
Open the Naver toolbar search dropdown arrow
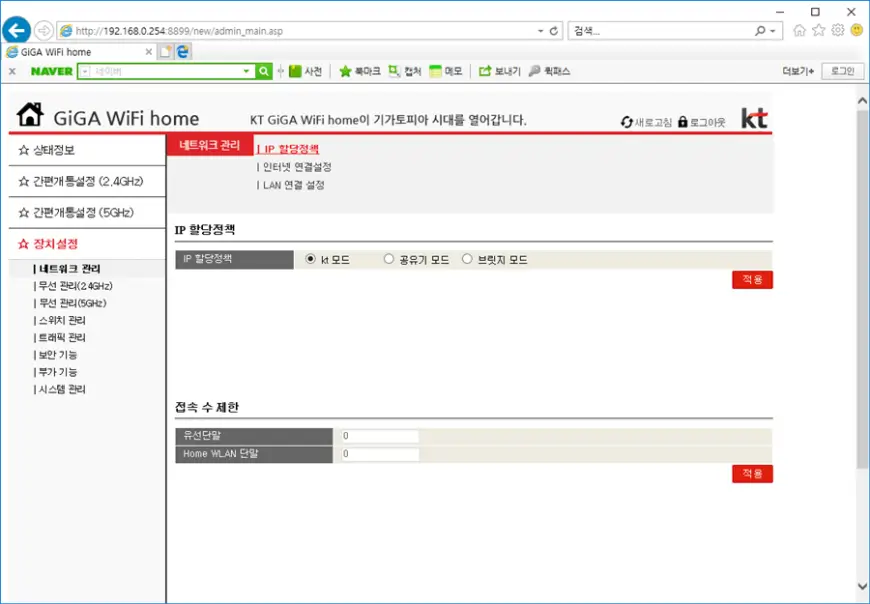pyautogui.click(x=247, y=71)
